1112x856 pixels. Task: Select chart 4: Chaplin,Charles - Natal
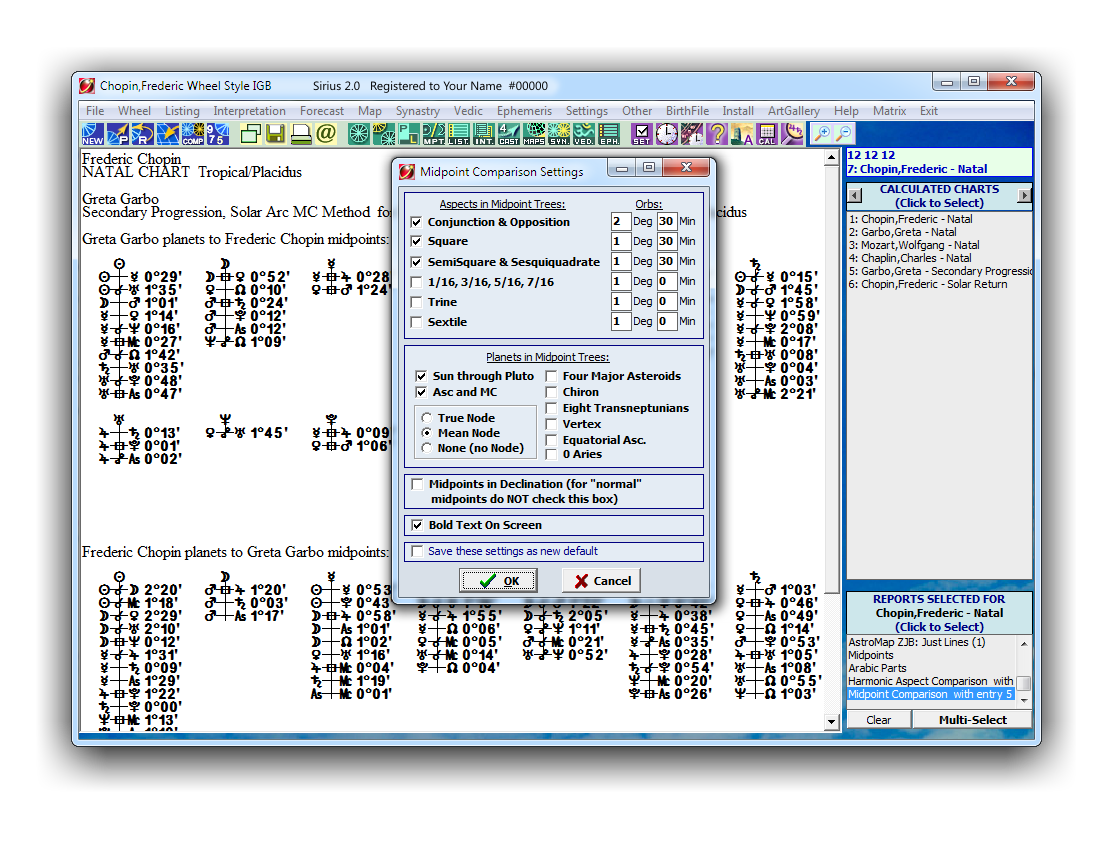[x=910, y=258]
